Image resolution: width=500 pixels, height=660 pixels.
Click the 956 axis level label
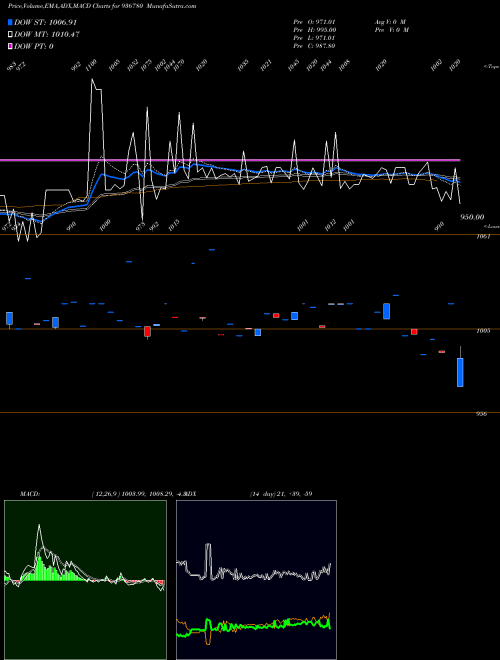pyautogui.click(x=481, y=414)
